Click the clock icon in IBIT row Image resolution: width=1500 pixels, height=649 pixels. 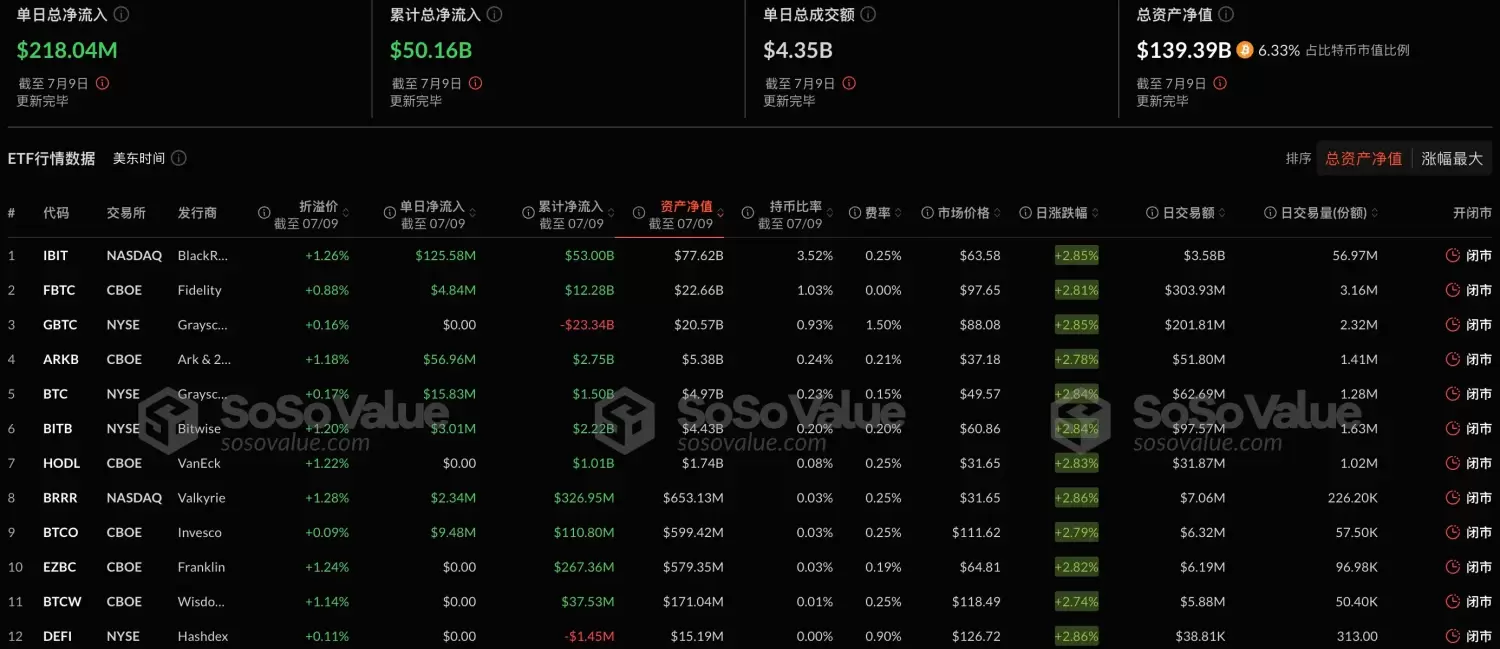[x=1453, y=255]
